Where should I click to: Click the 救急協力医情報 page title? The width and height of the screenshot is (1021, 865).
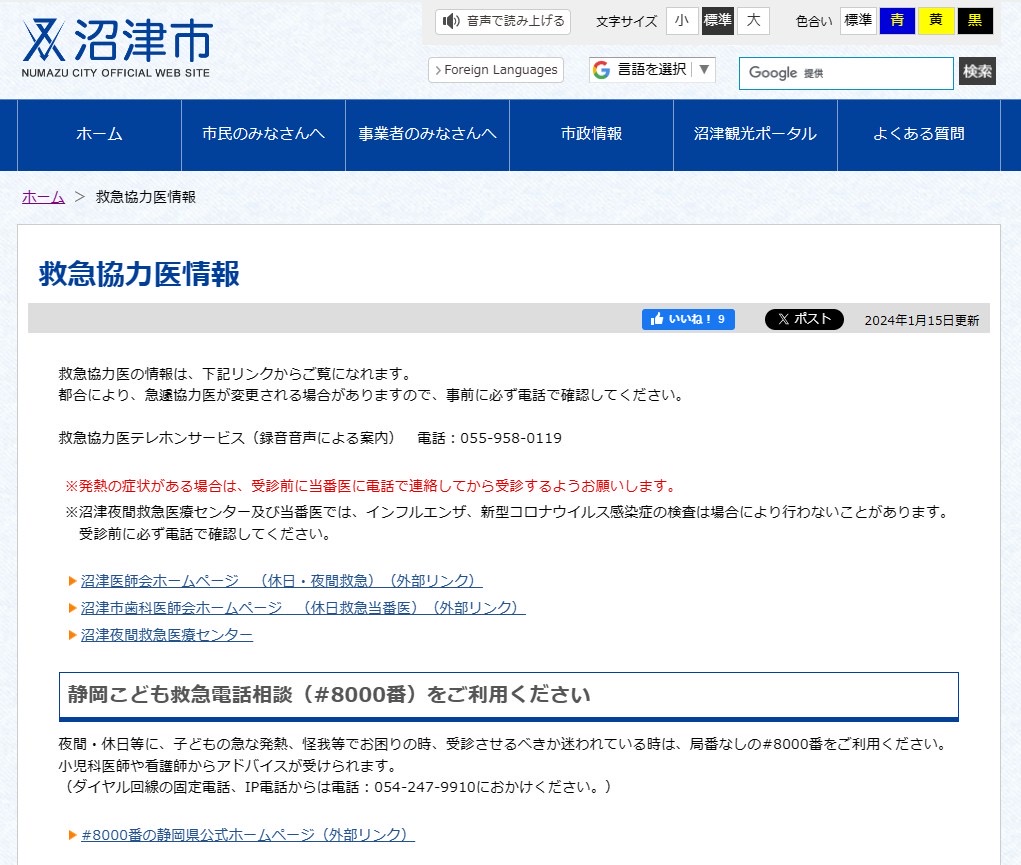coord(139,274)
